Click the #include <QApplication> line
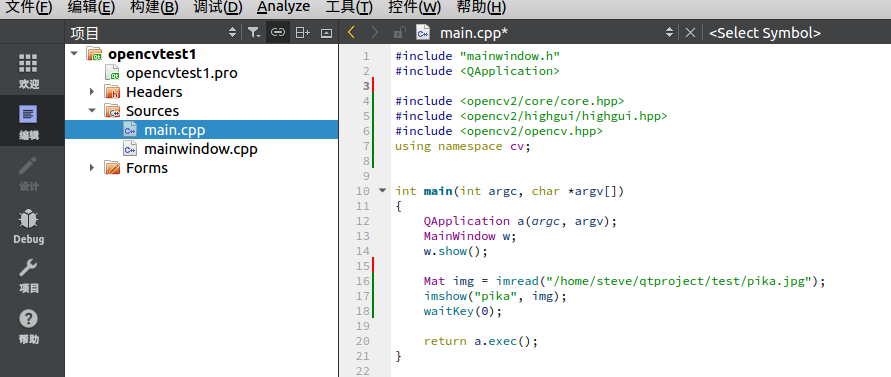This screenshot has height=377, width=891. [477, 71]
